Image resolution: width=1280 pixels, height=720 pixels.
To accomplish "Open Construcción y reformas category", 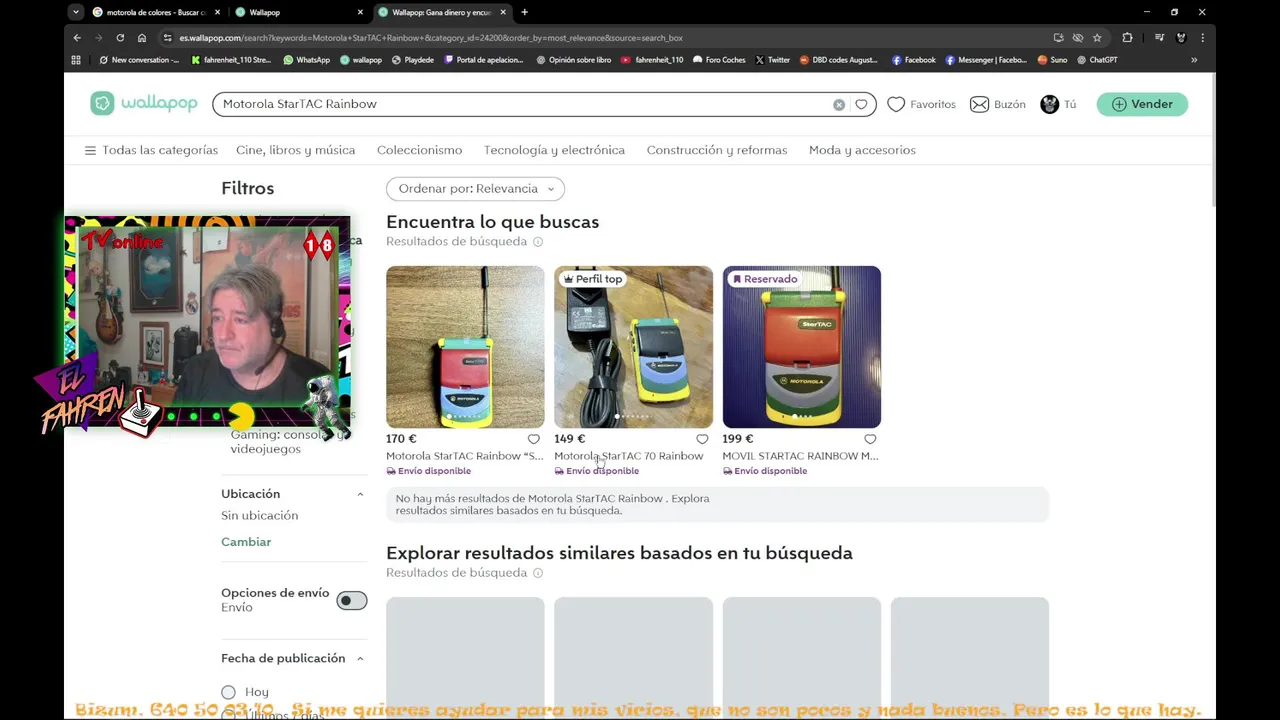I will pyautogui.click(x=717, y=150).
